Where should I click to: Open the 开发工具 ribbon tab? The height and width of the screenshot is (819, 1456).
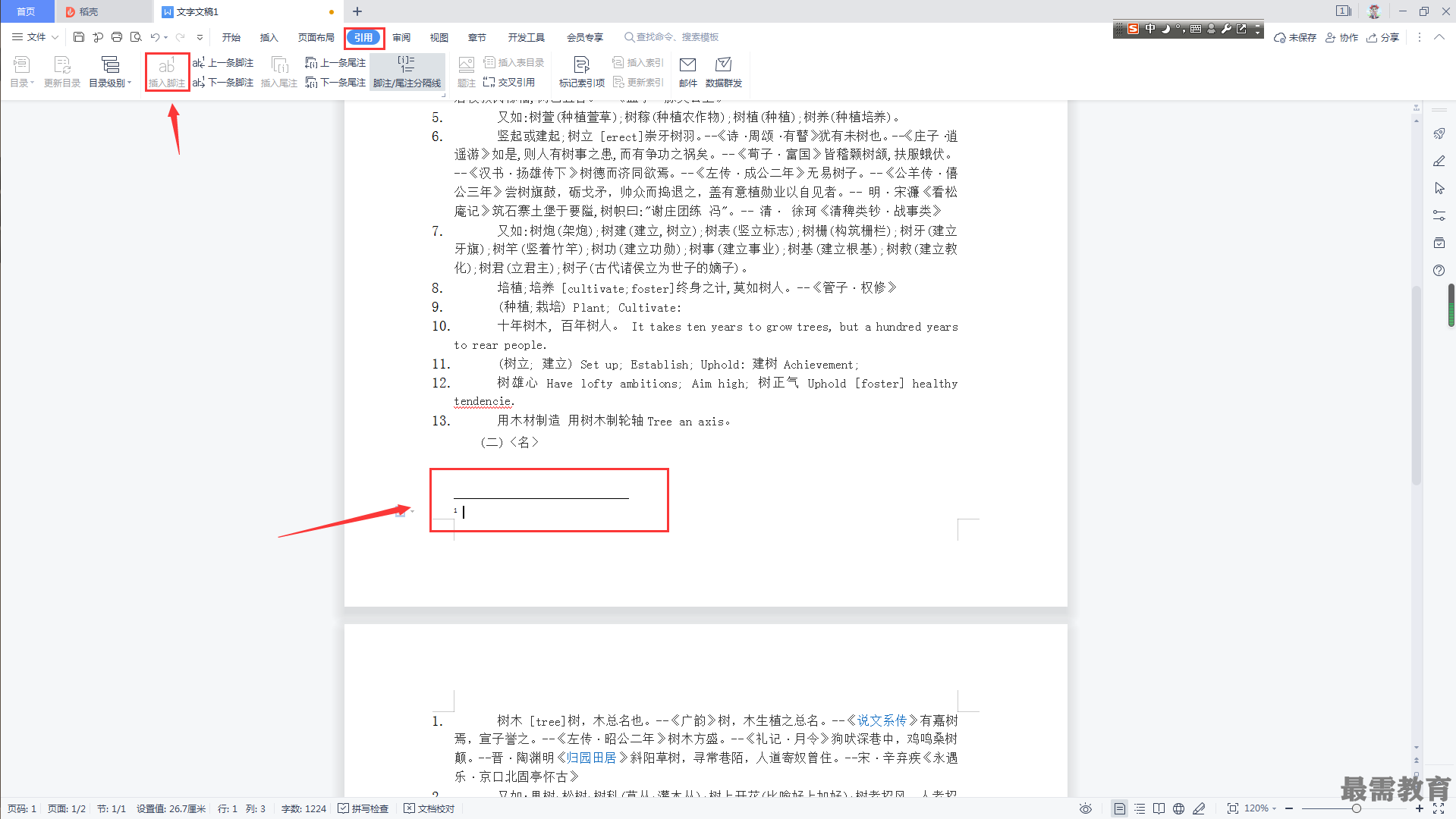[x=527, y=37]
